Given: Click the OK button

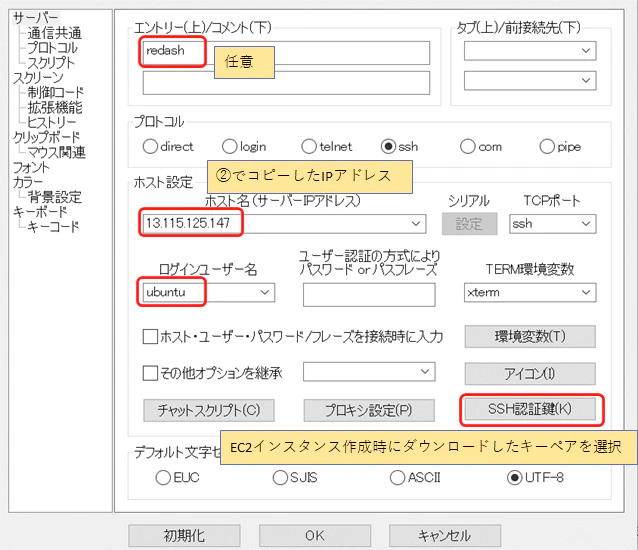Looking at the screenshot, I should [x=315, y=536].
